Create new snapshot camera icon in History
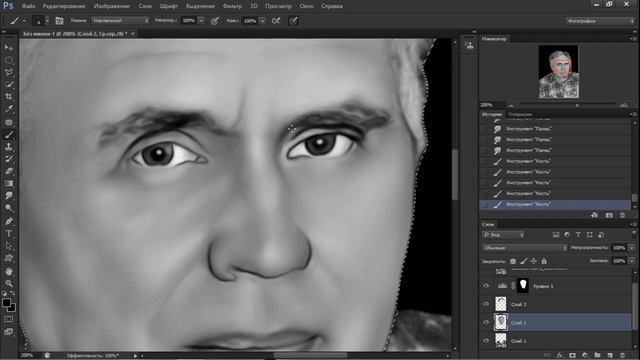640x360 pixels. click(609, 215)
